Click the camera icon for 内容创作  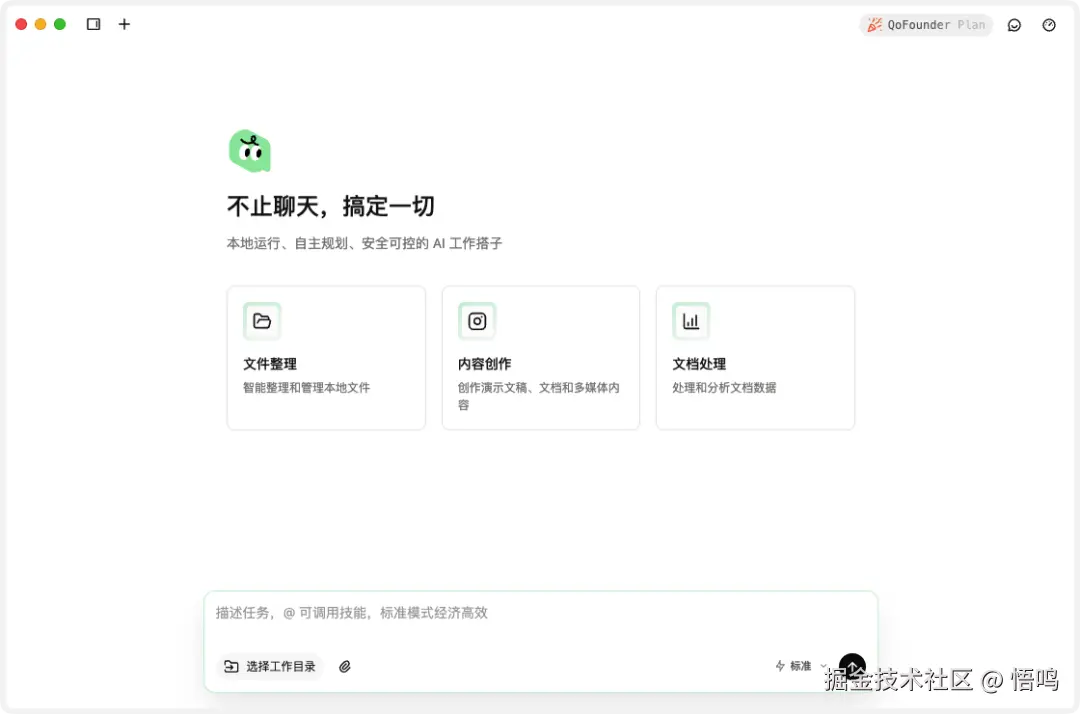click(477, 321)
